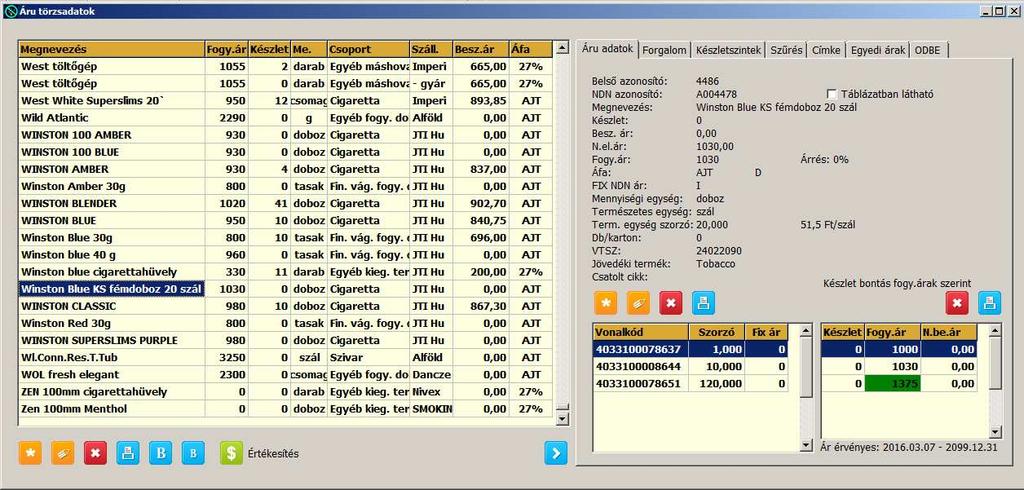Click the small blue B icon
This screenshot has height=490, width=1024.
pos(193,453)
